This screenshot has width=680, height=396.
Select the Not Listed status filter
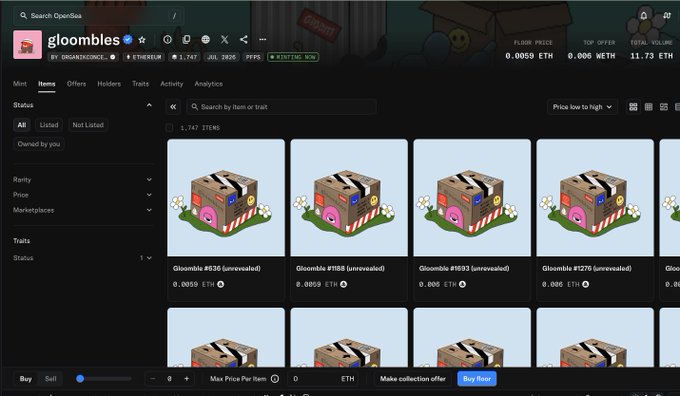[x=88, y=125]
